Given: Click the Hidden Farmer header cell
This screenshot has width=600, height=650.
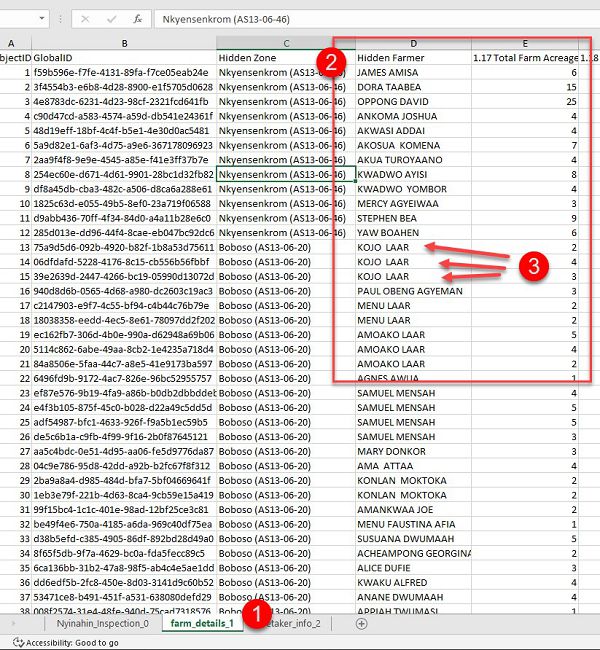Looking at the screenshot, I should click(x=413, y=58).
